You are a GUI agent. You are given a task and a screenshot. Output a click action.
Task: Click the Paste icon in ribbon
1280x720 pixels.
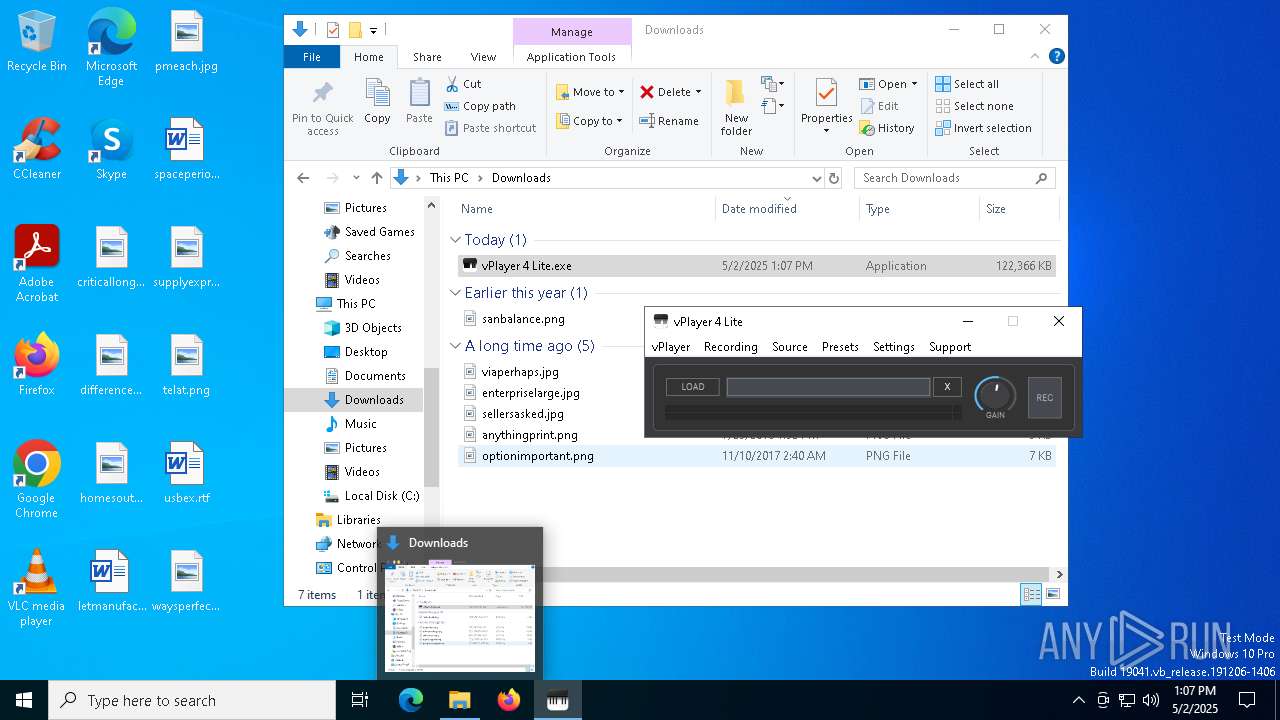click(x=419, y=102)
